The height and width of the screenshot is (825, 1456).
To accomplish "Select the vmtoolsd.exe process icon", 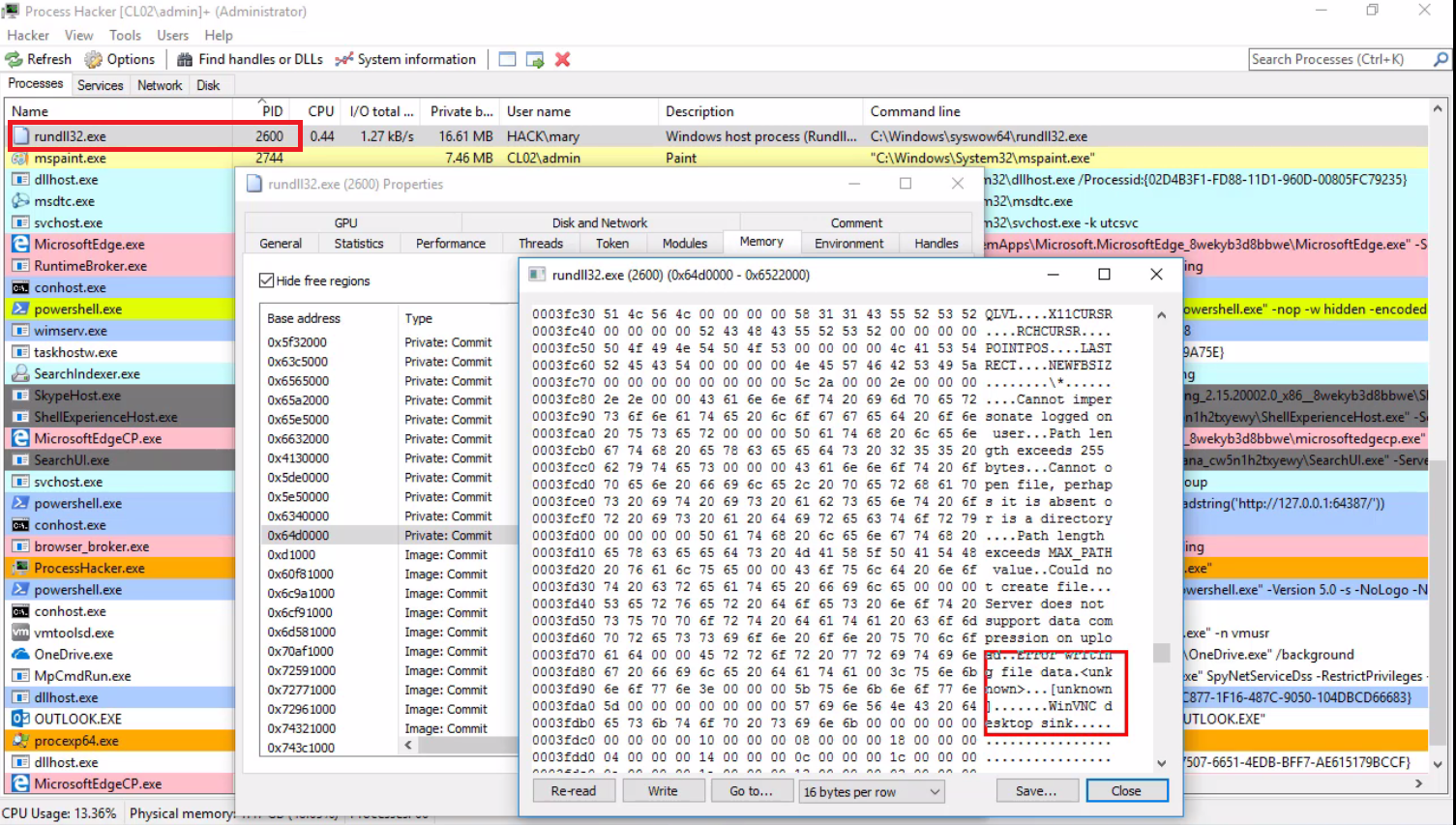I will (20, 633).
